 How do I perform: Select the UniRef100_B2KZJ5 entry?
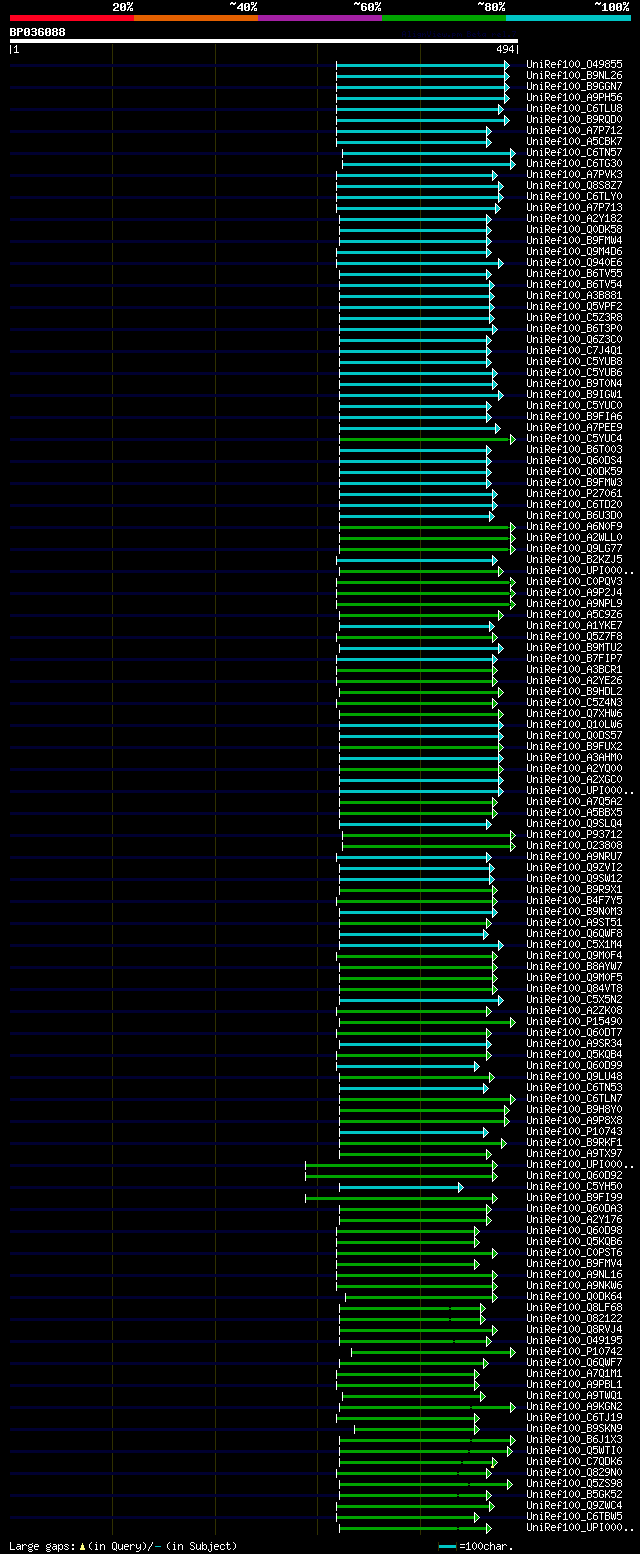point(575,559)
